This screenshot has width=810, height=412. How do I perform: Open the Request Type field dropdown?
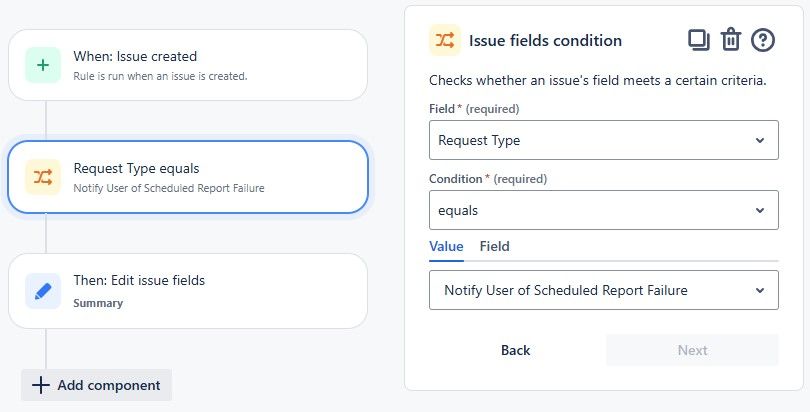[603, 140]
